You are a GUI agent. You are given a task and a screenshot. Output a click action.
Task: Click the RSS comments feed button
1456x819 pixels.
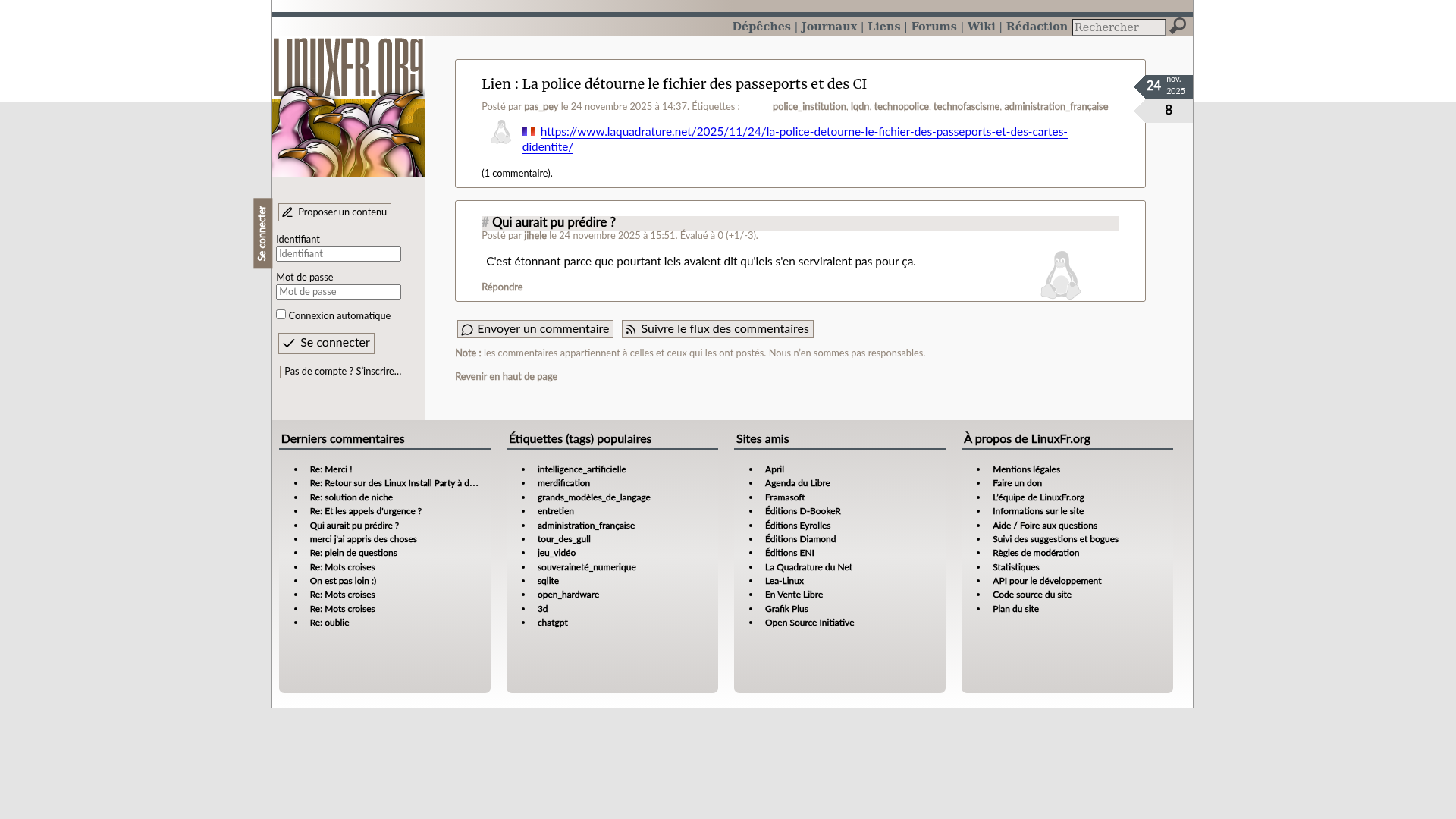coord(717,329)
